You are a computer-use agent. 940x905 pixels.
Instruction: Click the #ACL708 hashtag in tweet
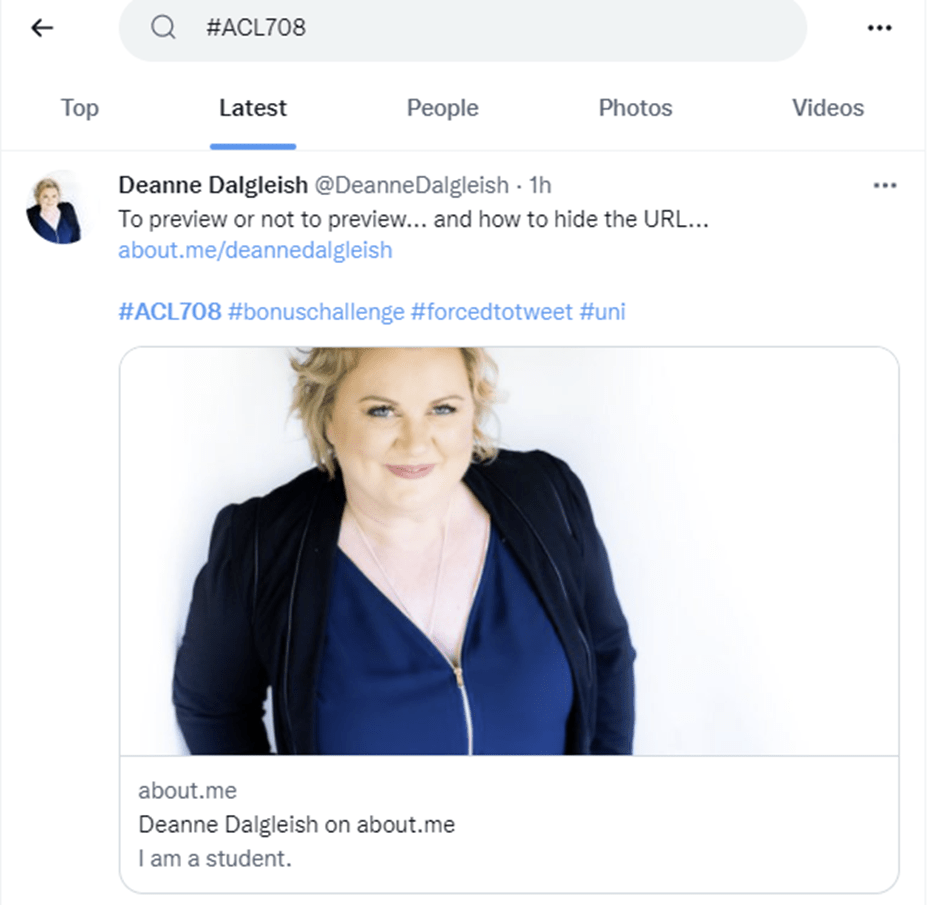[169, 311]
